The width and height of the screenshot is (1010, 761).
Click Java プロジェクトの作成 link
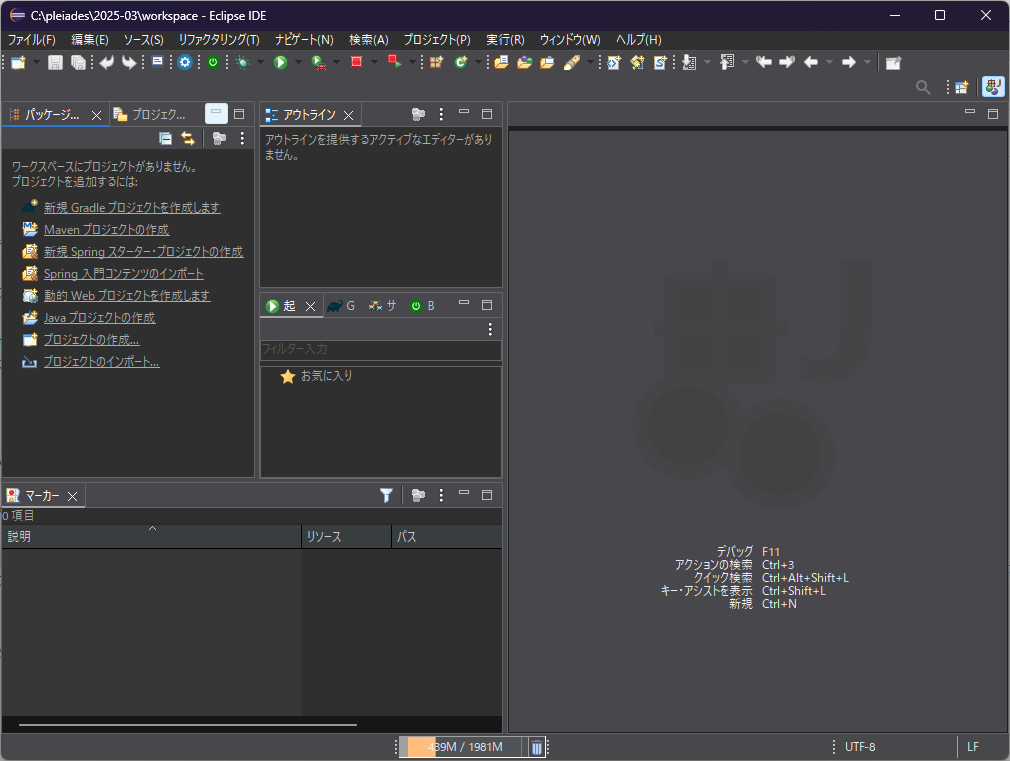click(x=100, y=318)
